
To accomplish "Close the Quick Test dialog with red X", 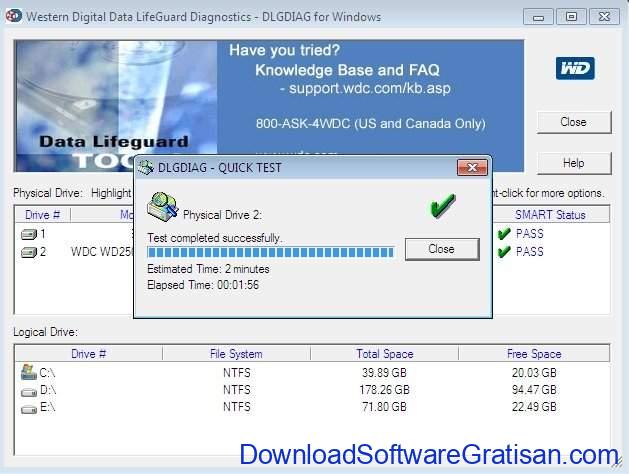I will pos(473,167).
